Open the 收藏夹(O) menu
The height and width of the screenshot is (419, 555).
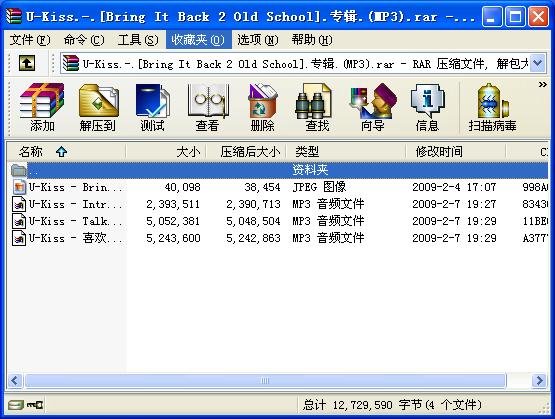(199, 40)
